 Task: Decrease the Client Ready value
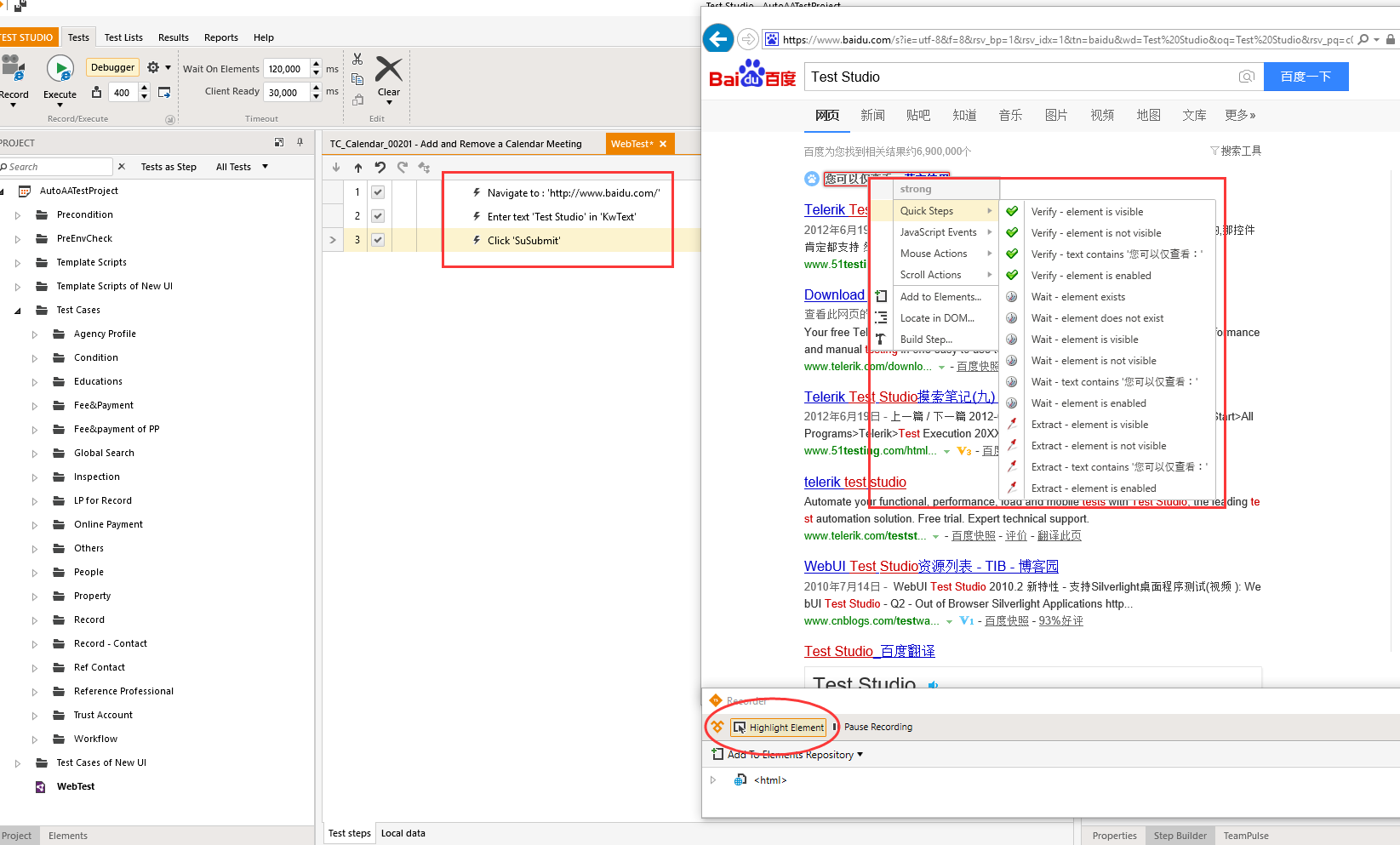pos(317,96)
